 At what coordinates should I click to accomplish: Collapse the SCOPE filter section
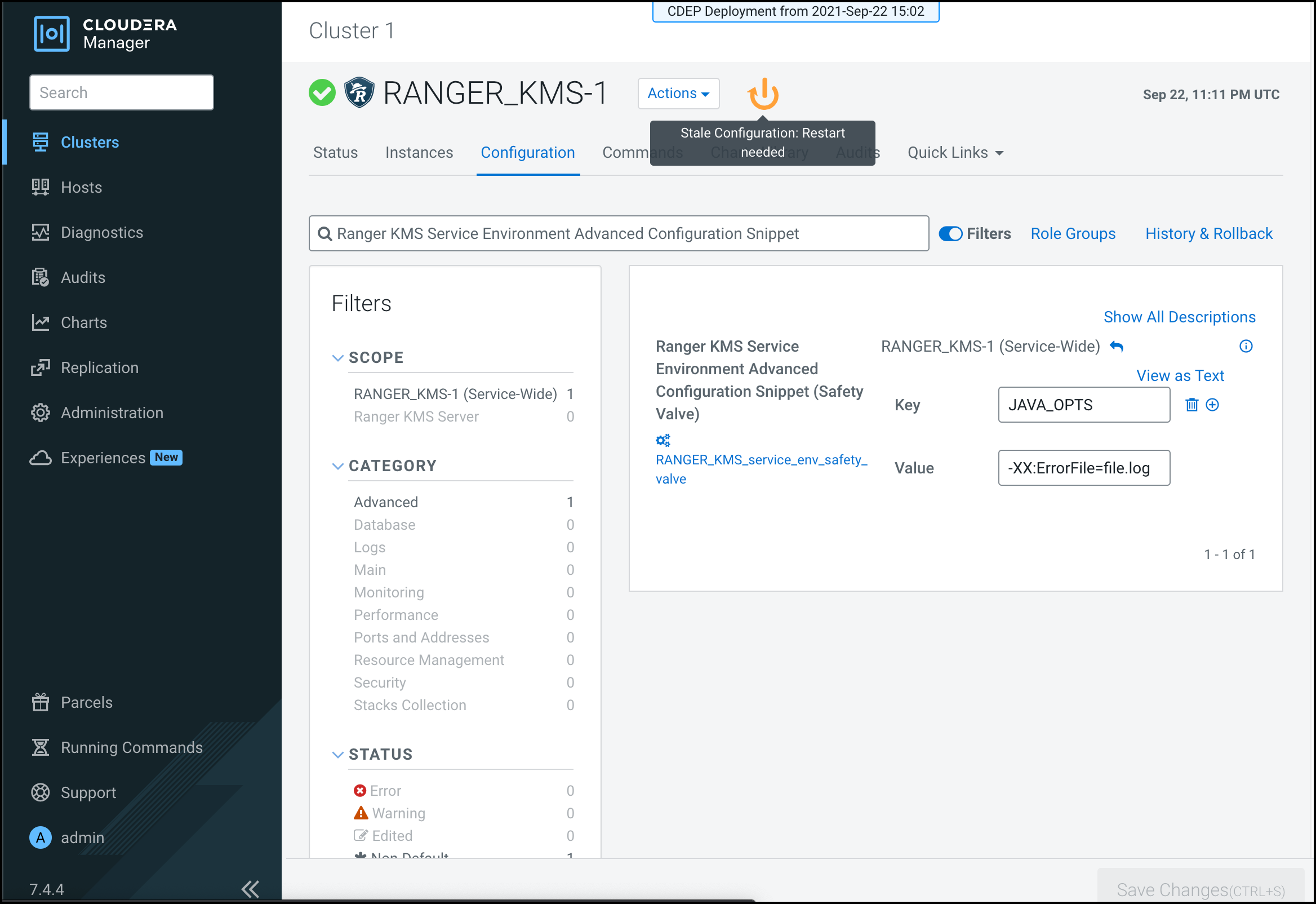pos(337,358)
